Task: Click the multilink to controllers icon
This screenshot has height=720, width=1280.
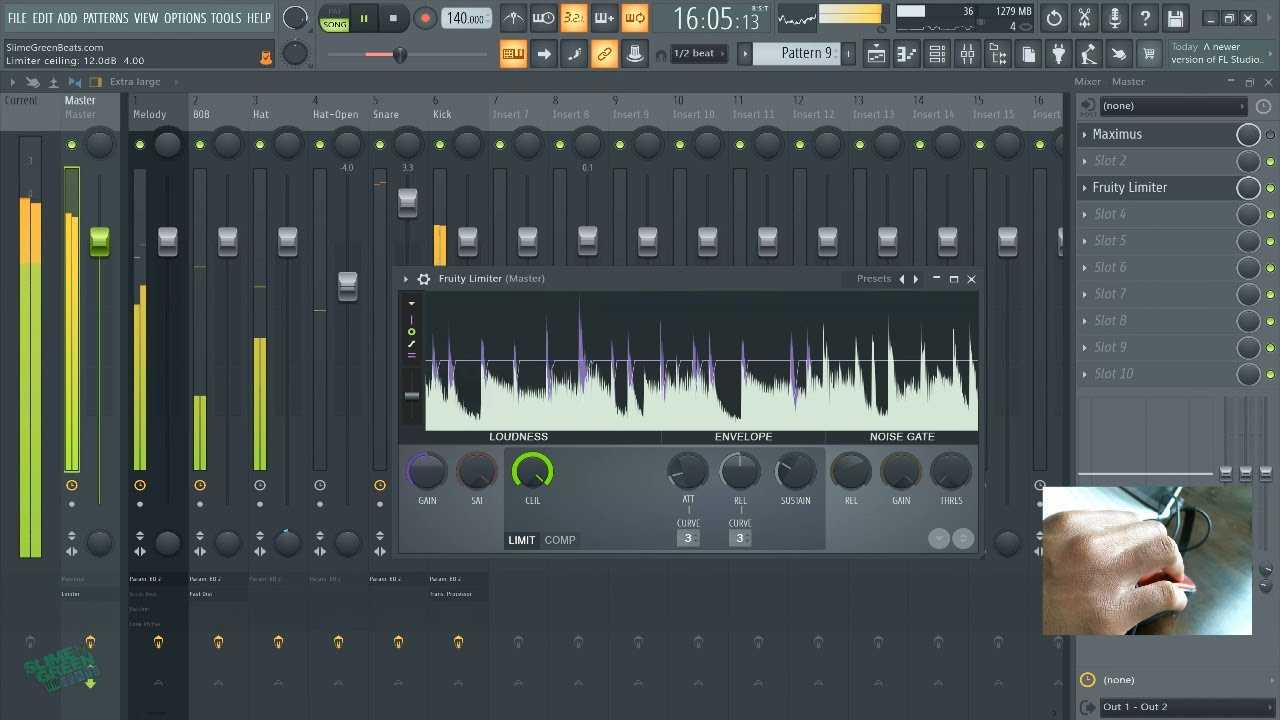Action: [604, 54]
